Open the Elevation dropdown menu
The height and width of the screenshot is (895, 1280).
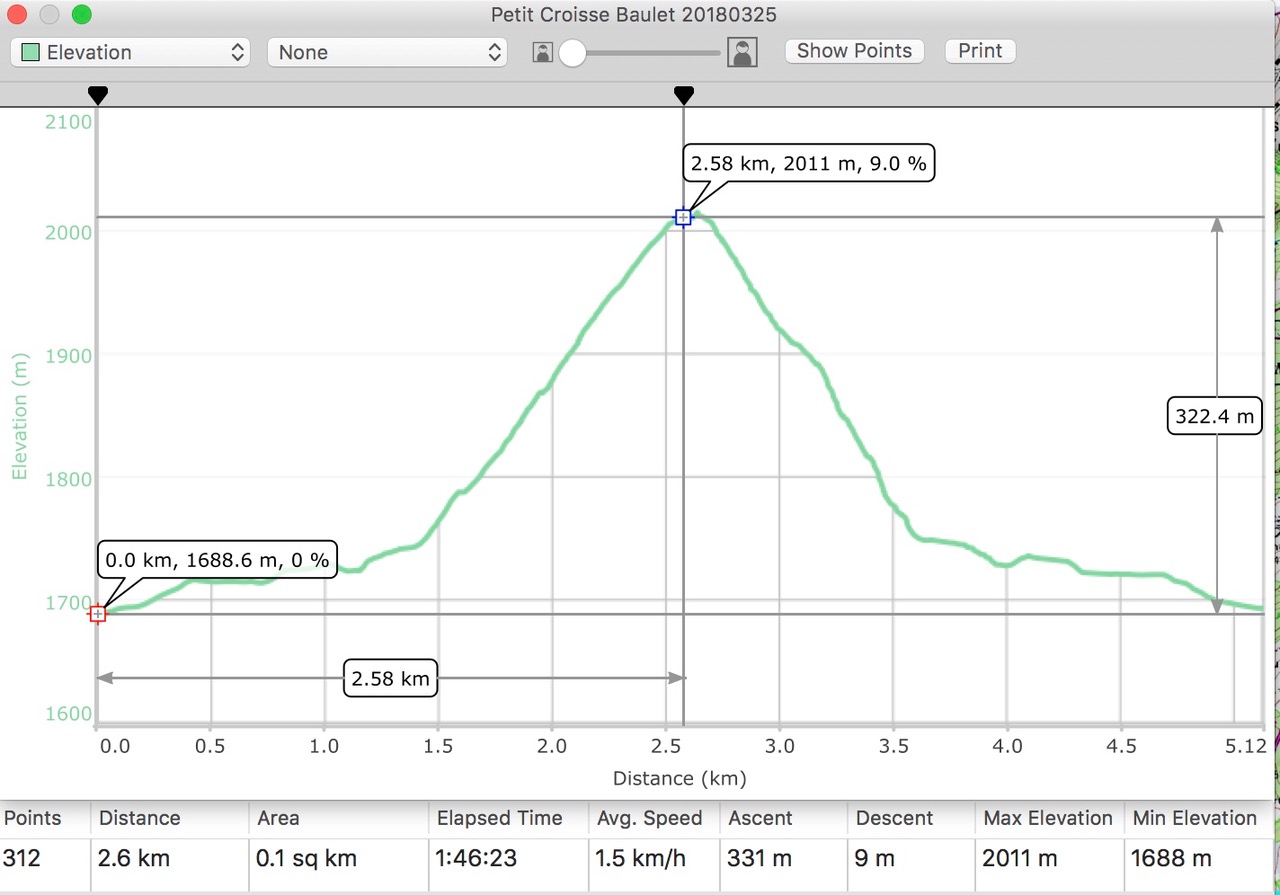click(x=130, y=52)
